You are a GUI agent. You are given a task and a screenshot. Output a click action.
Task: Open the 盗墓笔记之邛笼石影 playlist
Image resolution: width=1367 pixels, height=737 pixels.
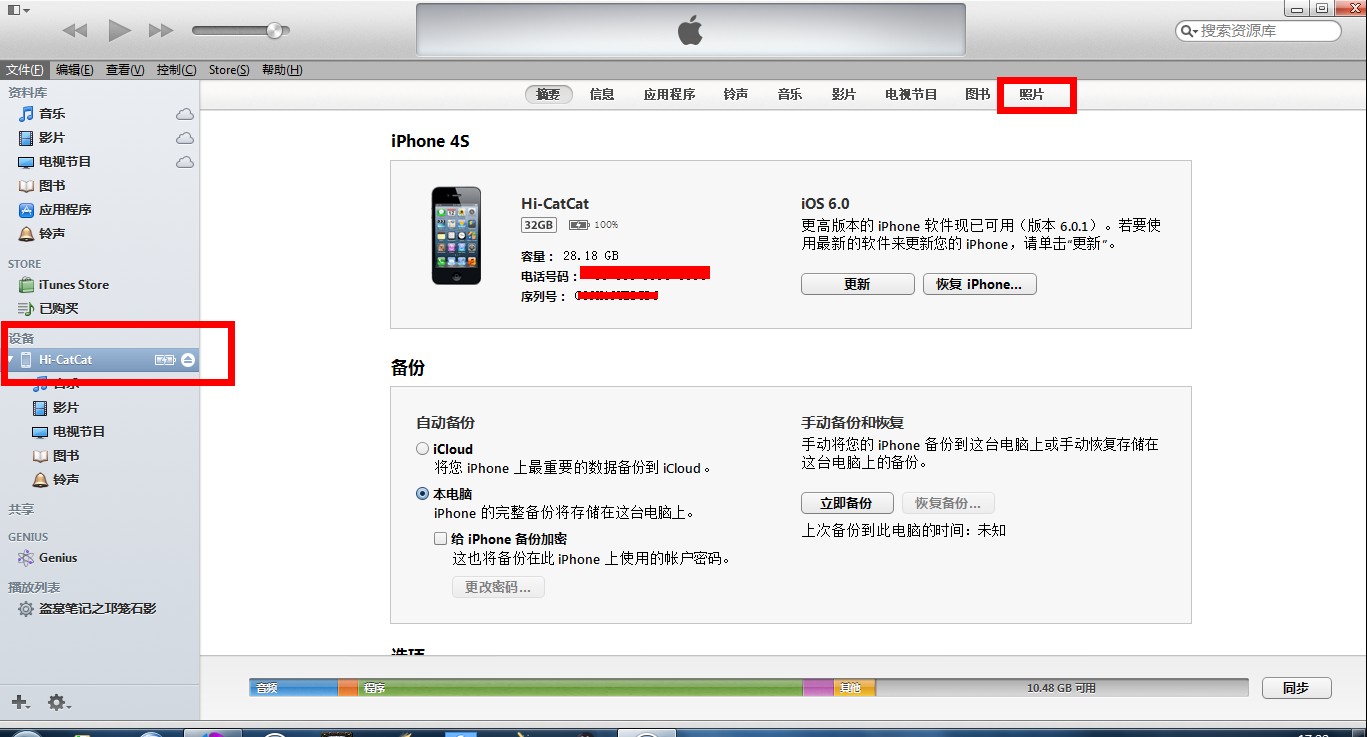97,609
